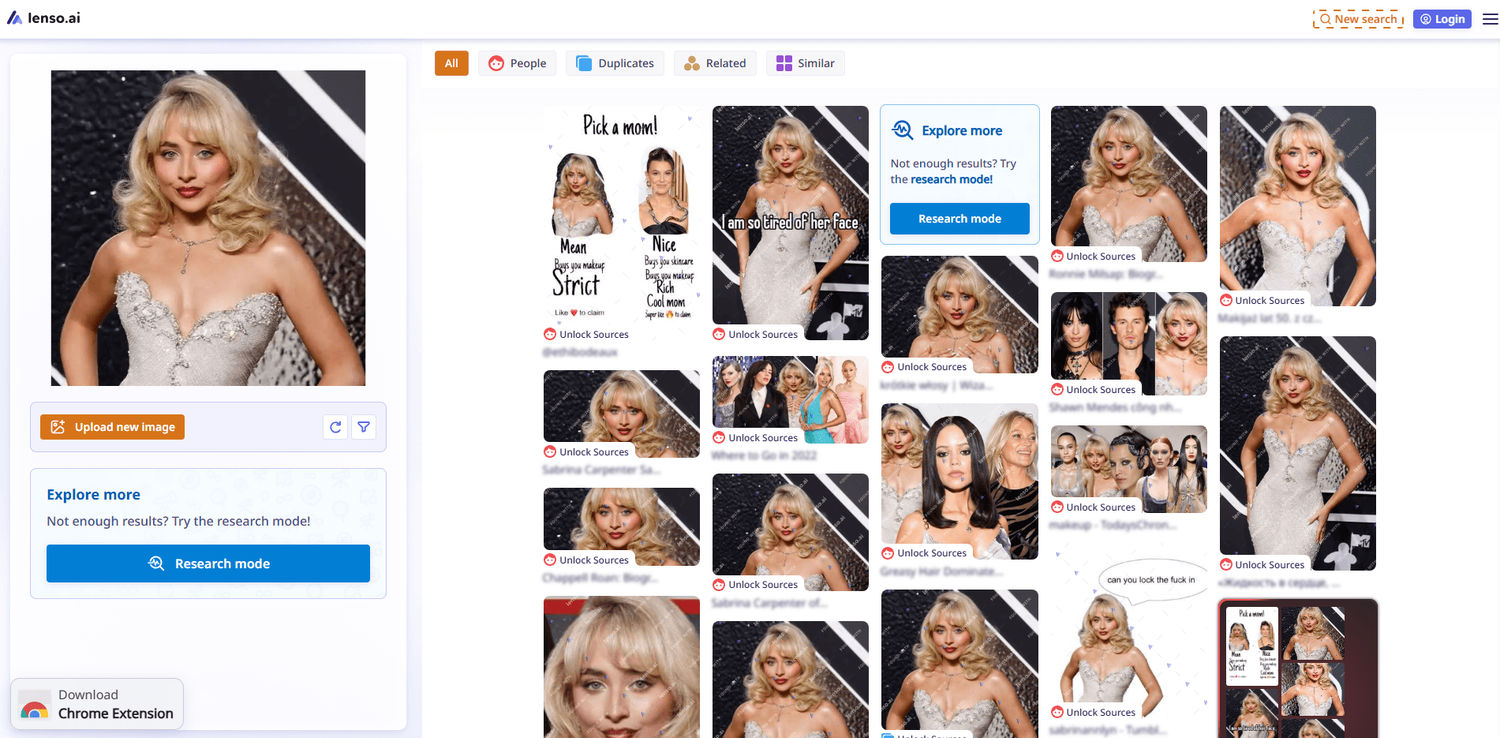Enable the Similar filter
Screen dimensions: 1500x738
click(805, 62)
